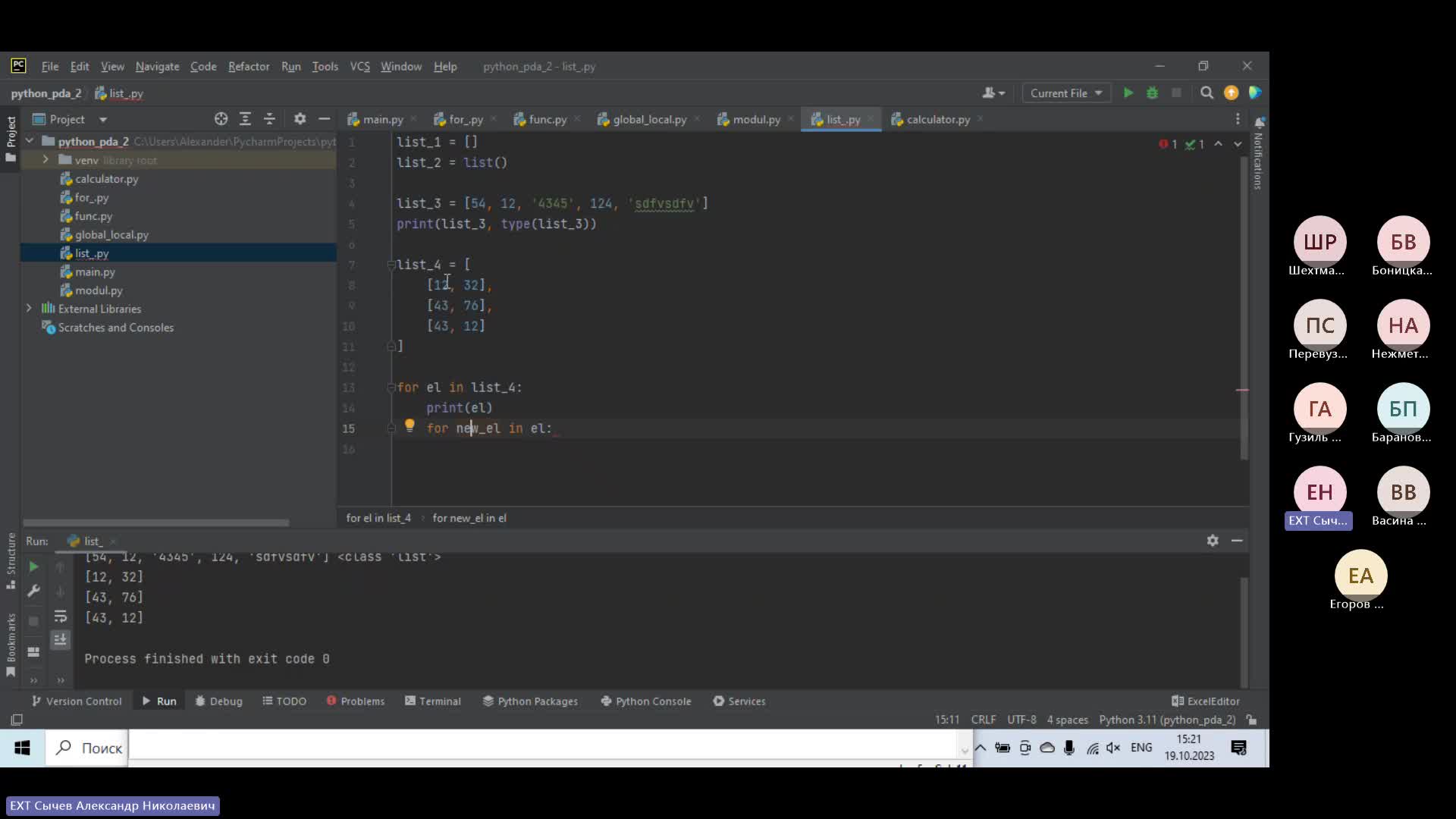Viewport: 1456px width, 819px height.
Task: Click the Project panel horizontal scrollbar
Action: point(155,522)
